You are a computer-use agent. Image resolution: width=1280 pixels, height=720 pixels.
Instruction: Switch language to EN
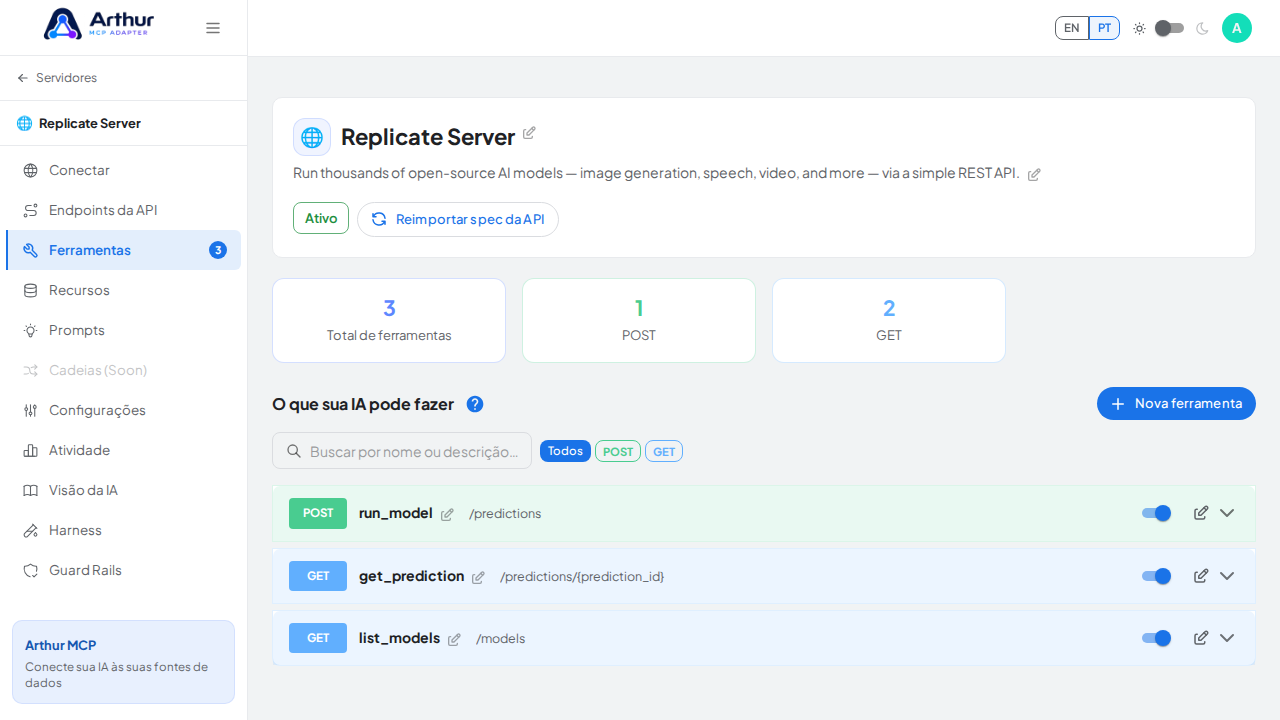click(x=1072, y=28)
